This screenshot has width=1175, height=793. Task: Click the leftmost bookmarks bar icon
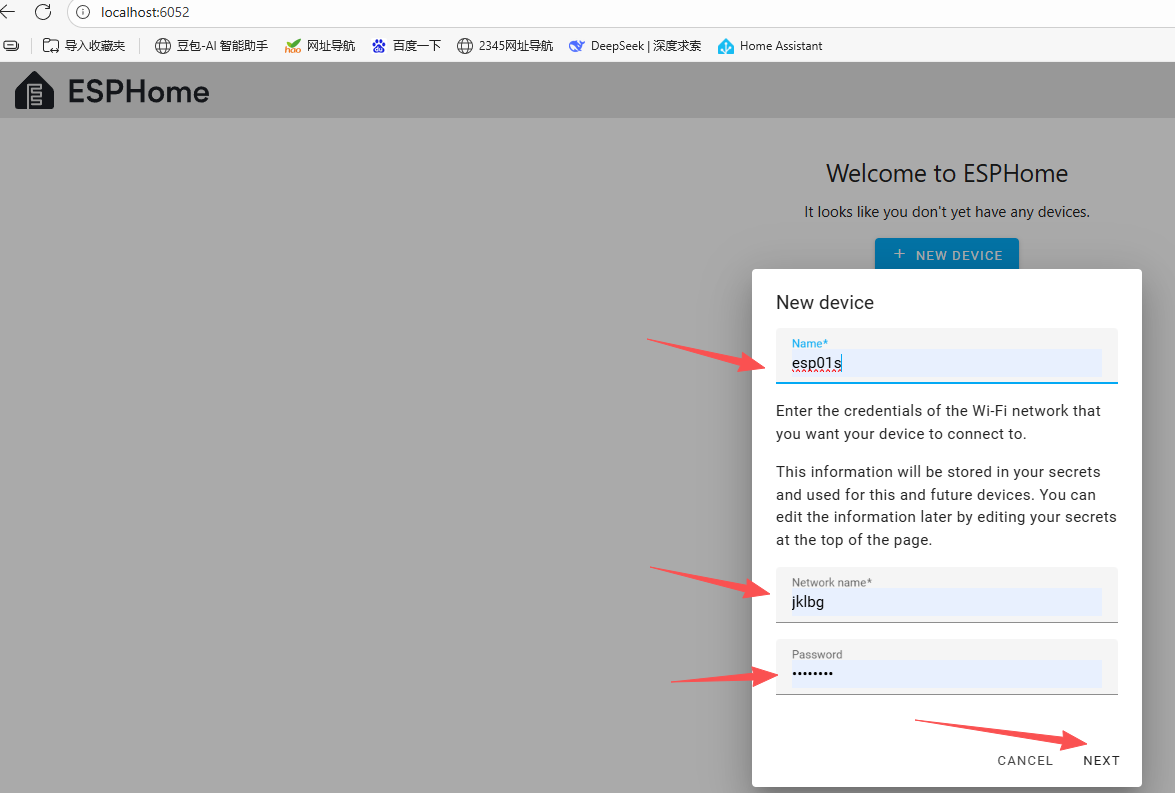tap(11, 46)
